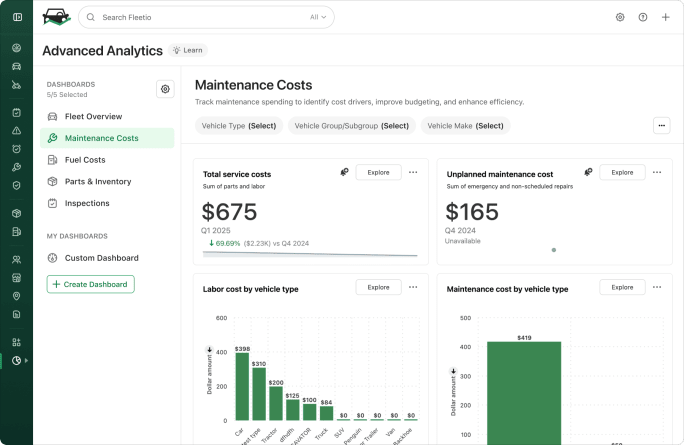Open the dashboards settings gear
The width and height of the screenshot is (684, 445).
pos(165,89)
